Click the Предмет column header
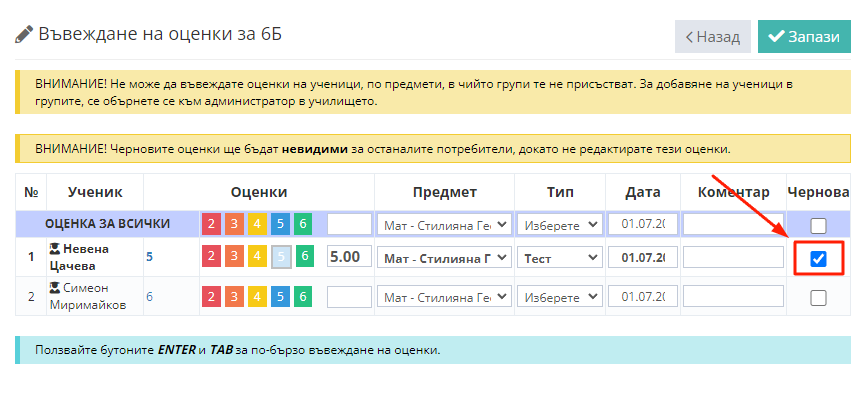Image resolution: width=864 pixels, height=399 pixels. [x=445, y=192]
